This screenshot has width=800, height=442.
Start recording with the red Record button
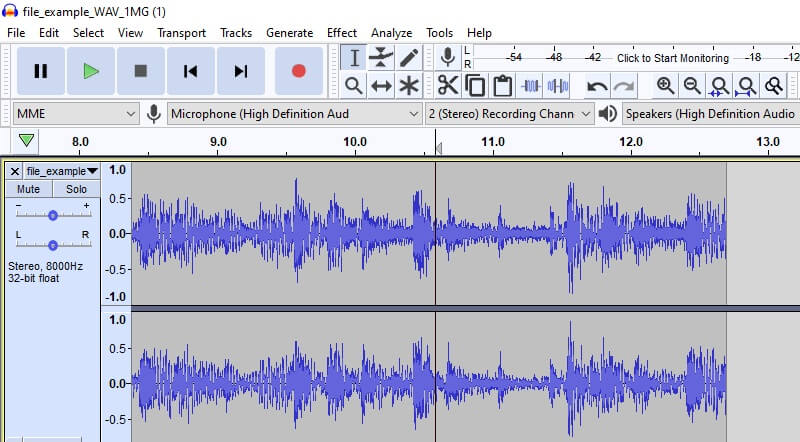299,71
